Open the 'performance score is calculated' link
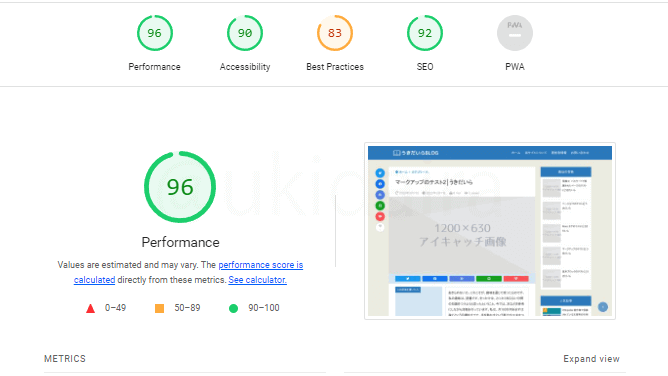This screenshot has width=668, height=376. (188, 272)
